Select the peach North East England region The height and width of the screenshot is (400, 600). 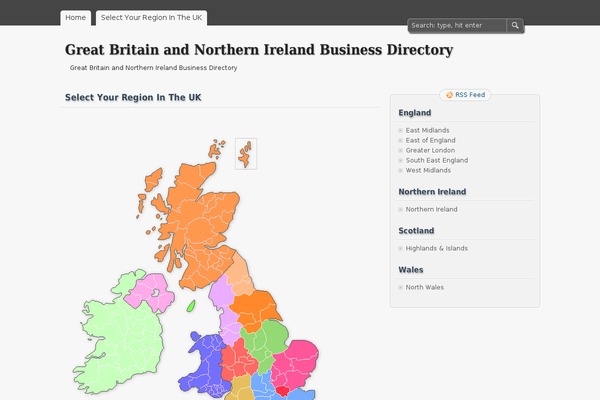[240, 274]
